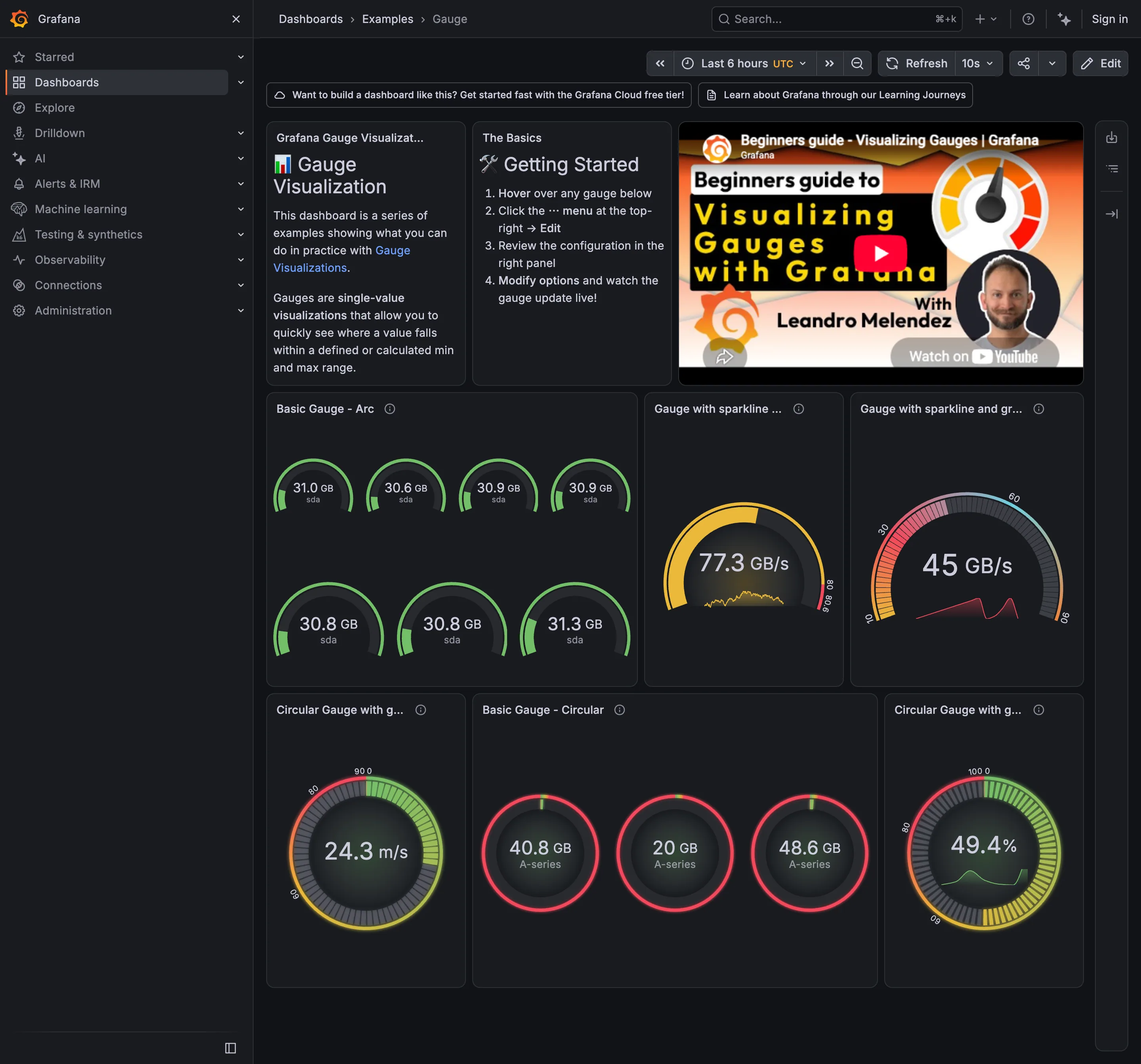Open the Last 6 hours time picker
The width and height of the screenshot is (1141, 1064).
point(744,63)
